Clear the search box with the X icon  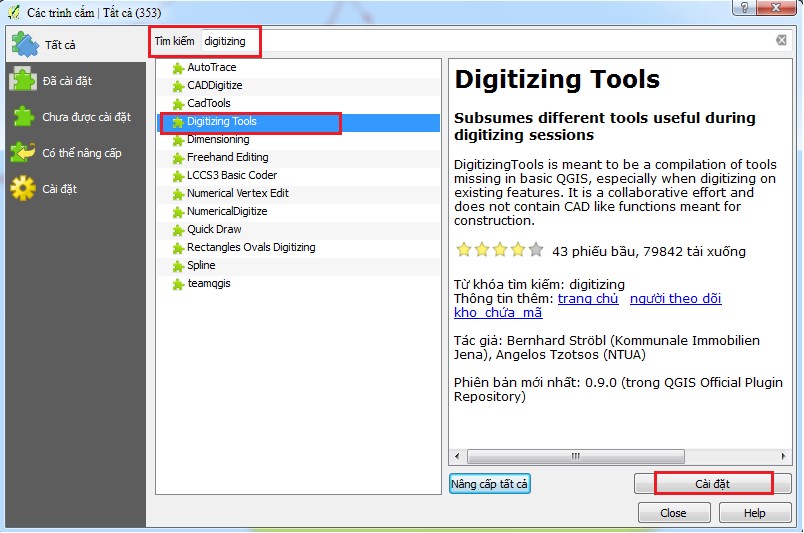pyautogui.click(x=781, y=40)
